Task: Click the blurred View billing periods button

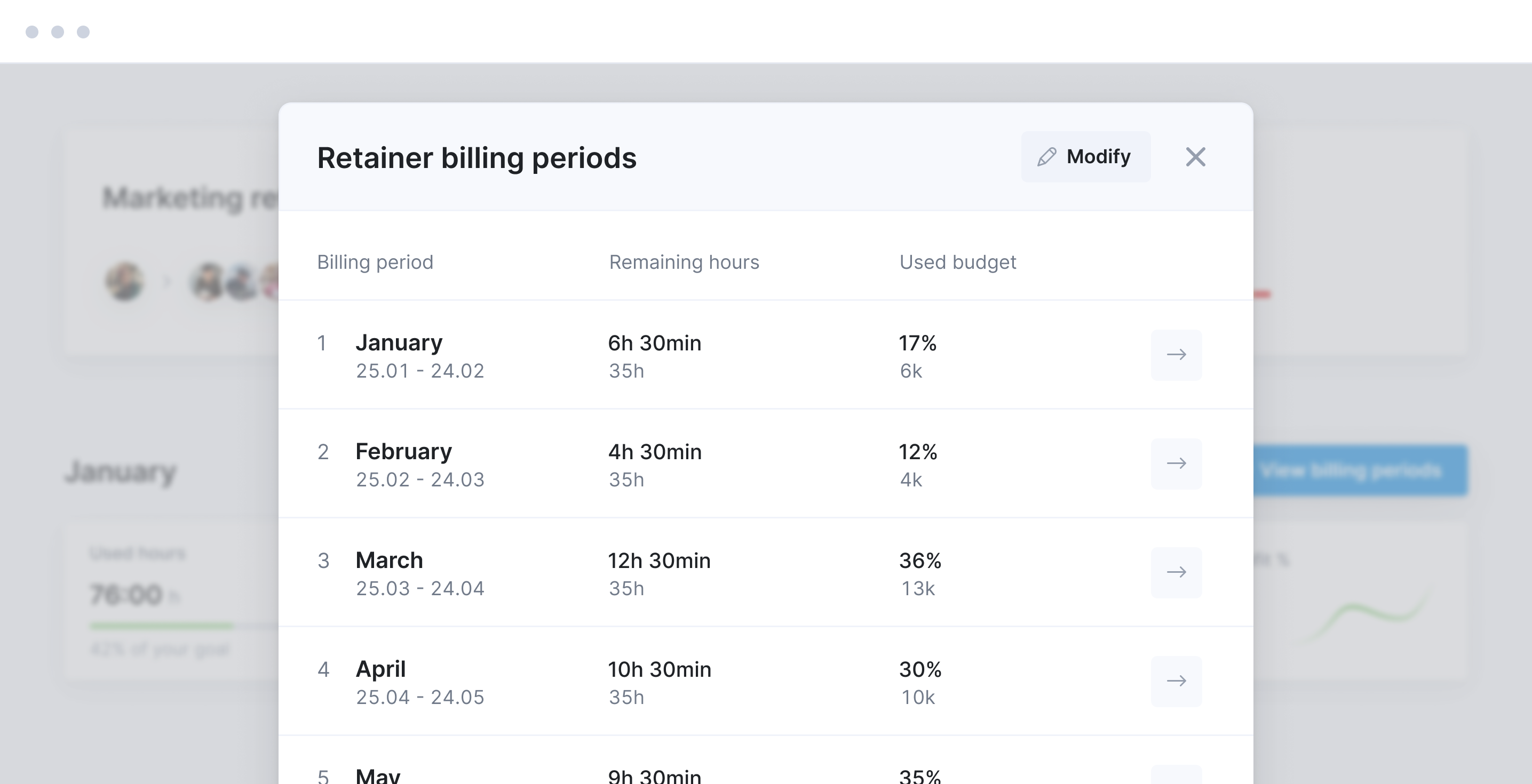Action: 1361,470
